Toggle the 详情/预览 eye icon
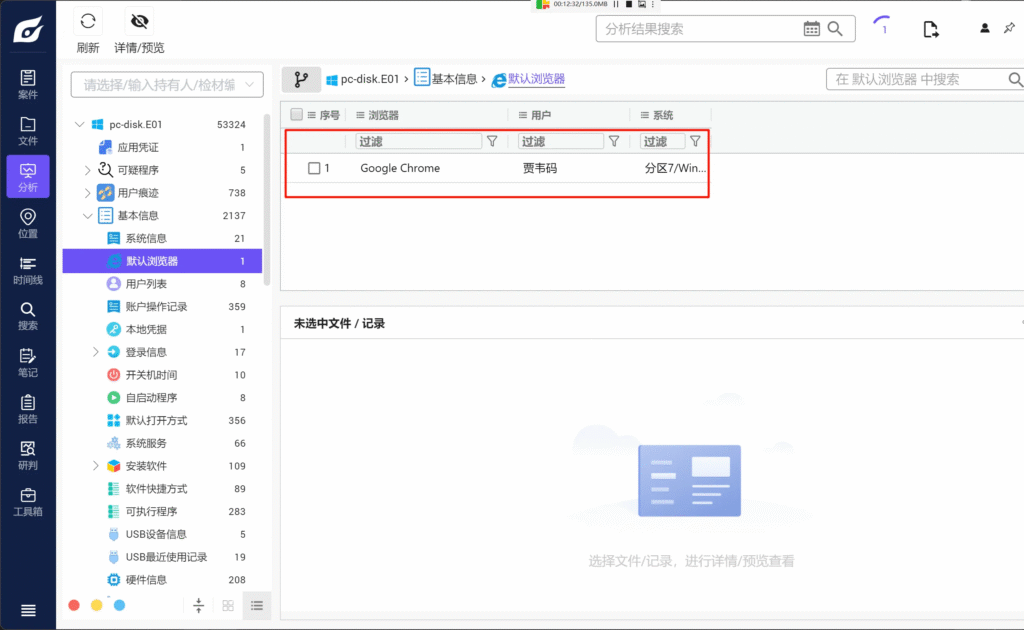Screen dimensions: 1024x630 pos(139,22)
